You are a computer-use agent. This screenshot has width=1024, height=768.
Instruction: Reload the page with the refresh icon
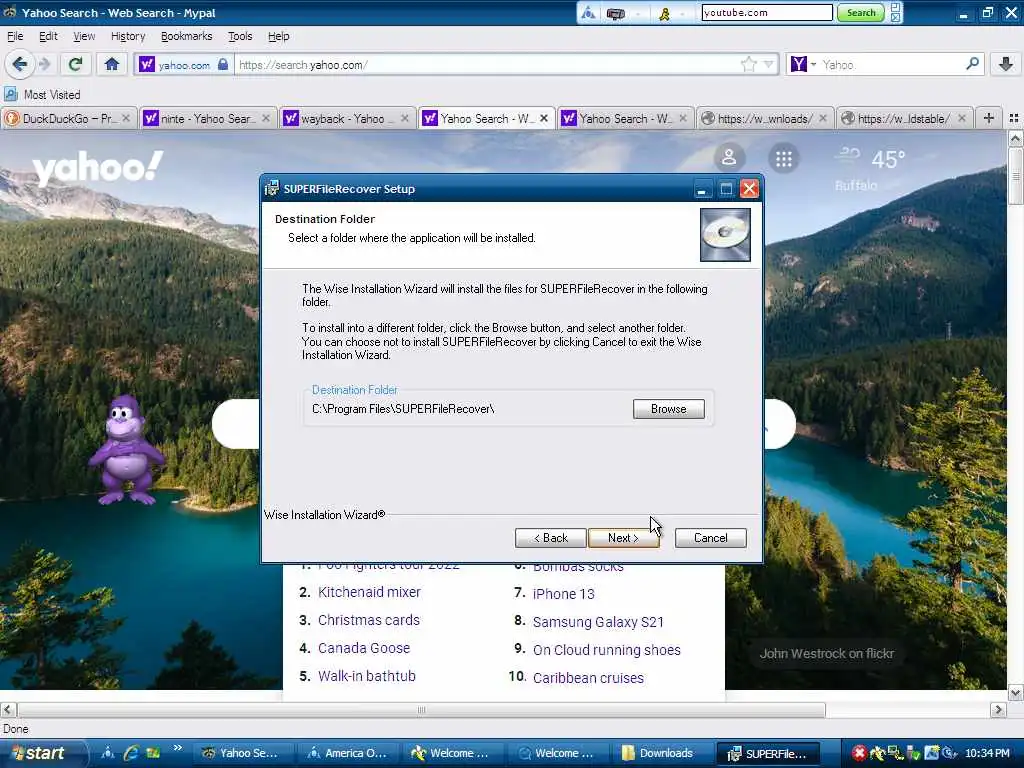coord(75,64)
